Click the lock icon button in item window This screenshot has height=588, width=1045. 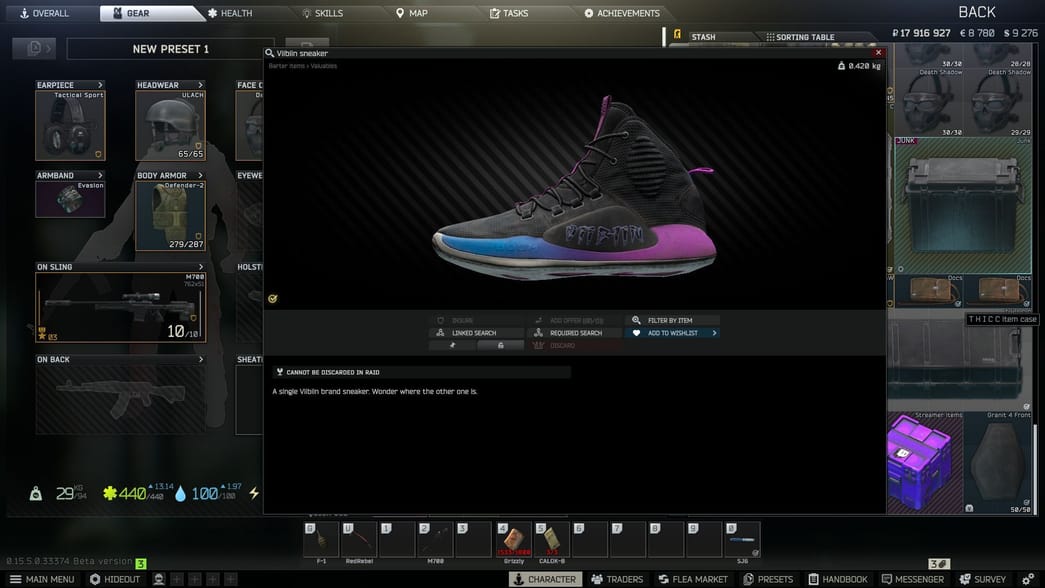[500, 345]
